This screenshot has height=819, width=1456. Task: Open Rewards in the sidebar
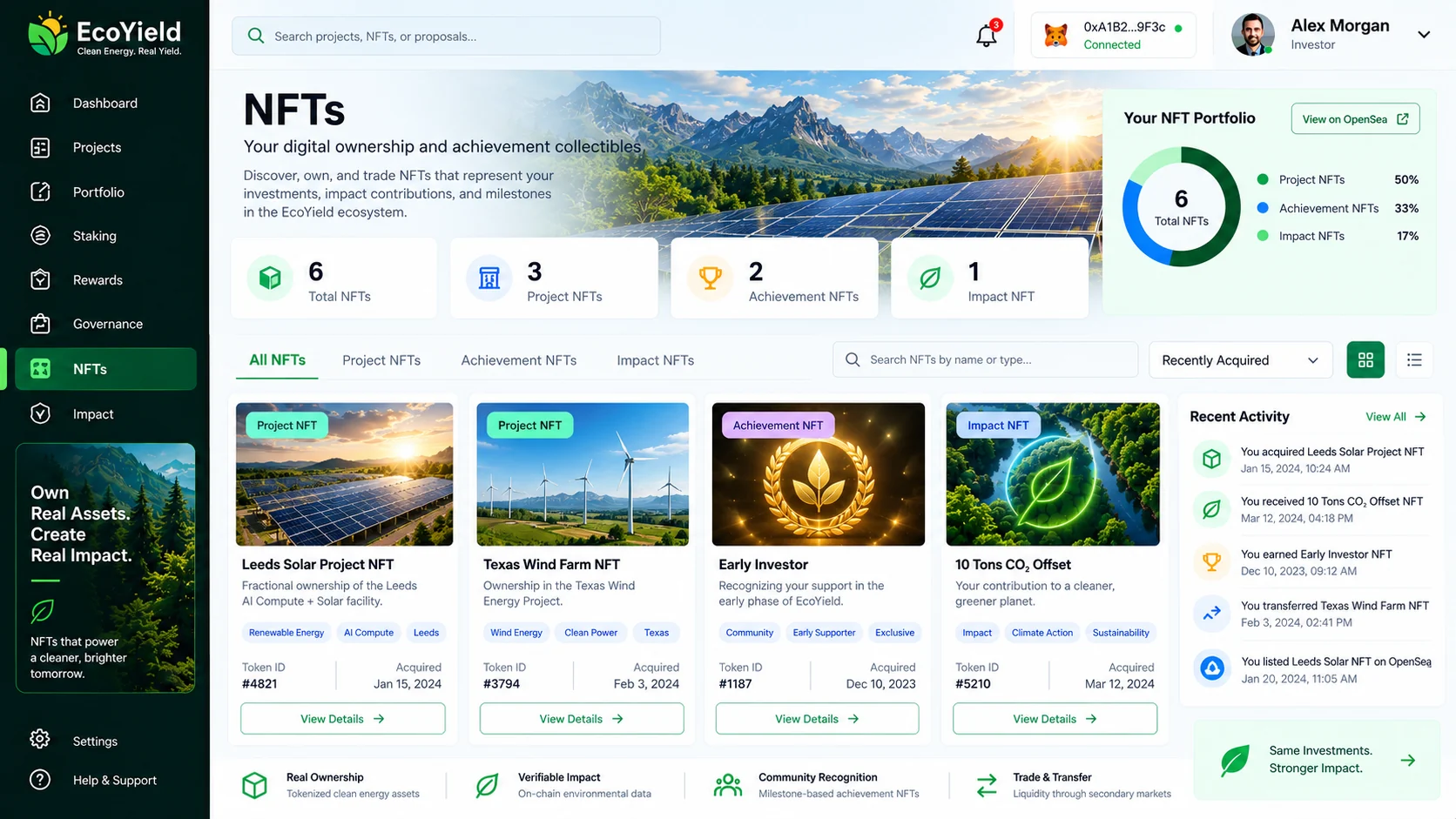pyautogui.click(x=105, y=279)
